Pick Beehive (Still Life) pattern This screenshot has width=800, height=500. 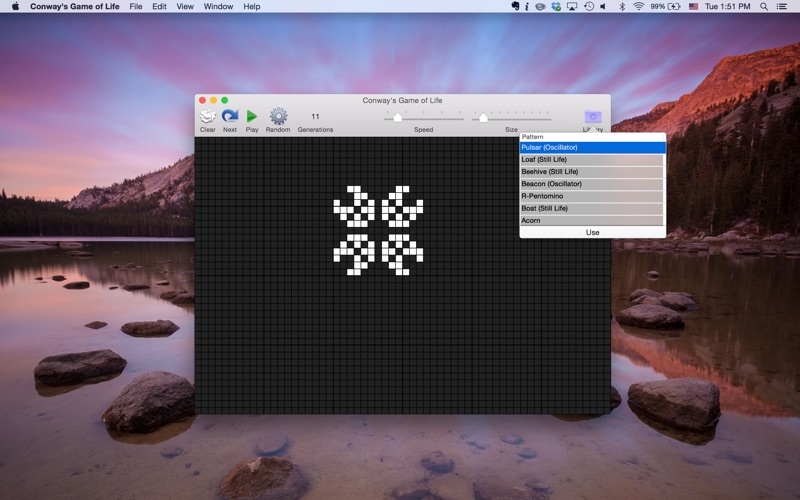pos(591,172)
